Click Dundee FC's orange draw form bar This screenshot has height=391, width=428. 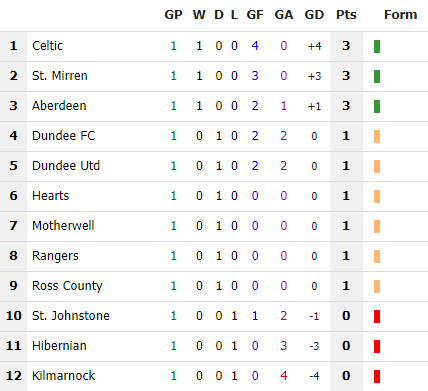point(377,136)
